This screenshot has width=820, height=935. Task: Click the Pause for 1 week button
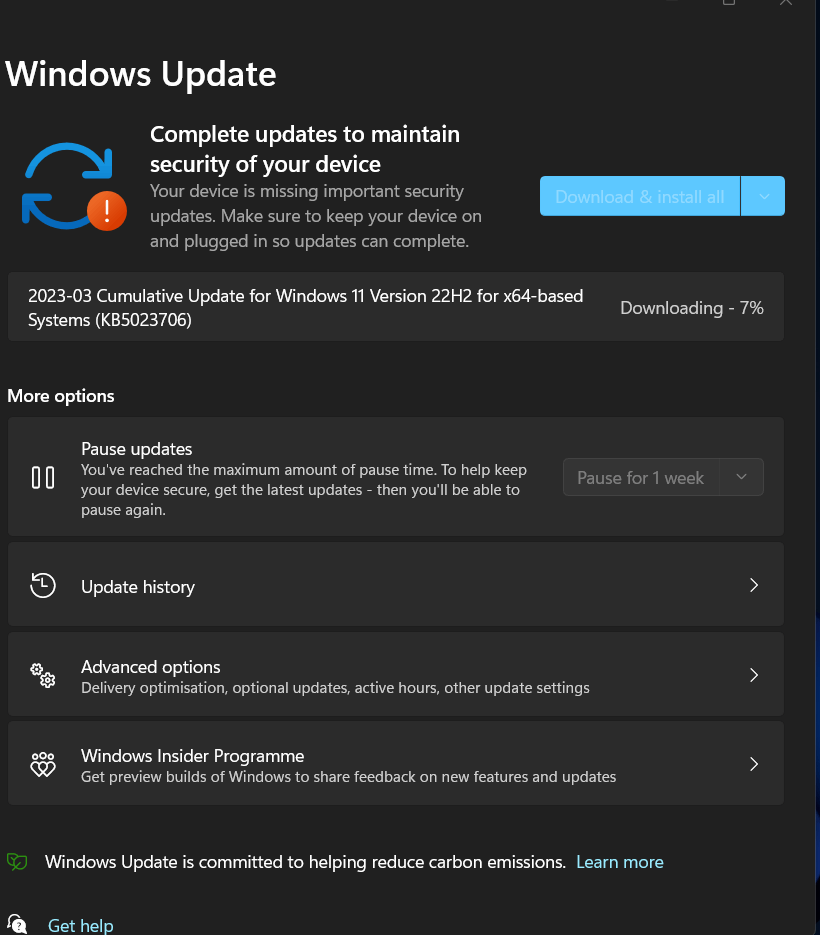click(x=641, y=477)
